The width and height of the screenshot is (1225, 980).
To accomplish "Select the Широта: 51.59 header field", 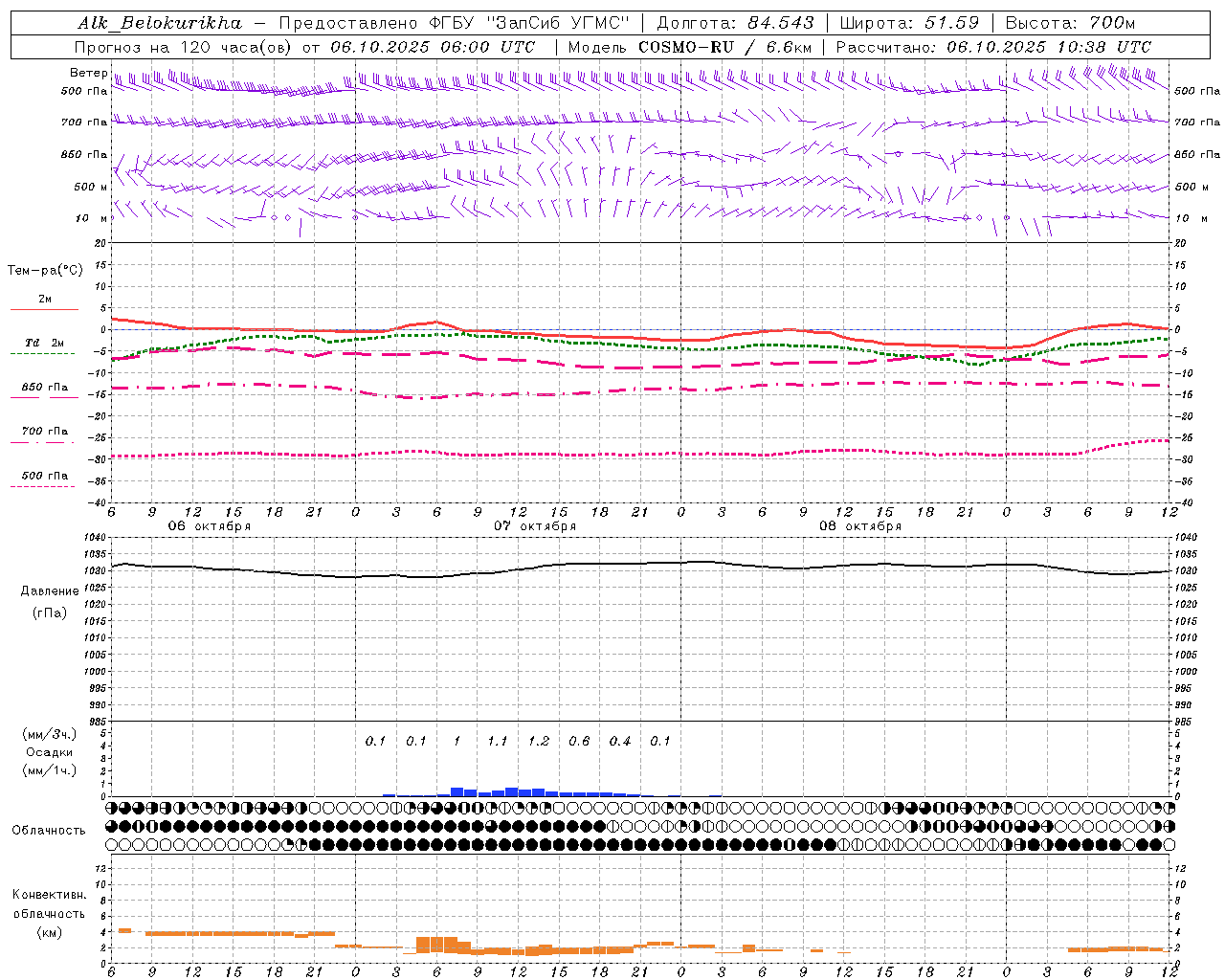I will 909,23.
